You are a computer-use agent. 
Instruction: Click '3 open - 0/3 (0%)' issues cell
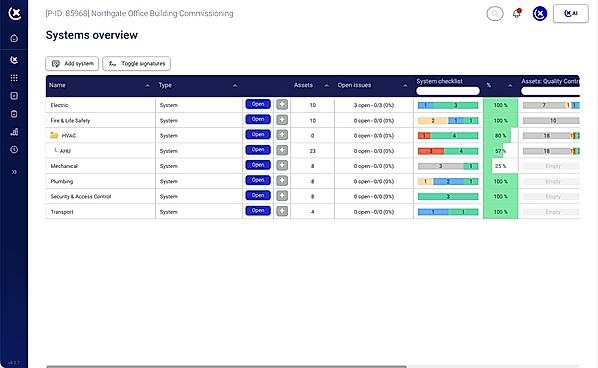pos(373,105)
